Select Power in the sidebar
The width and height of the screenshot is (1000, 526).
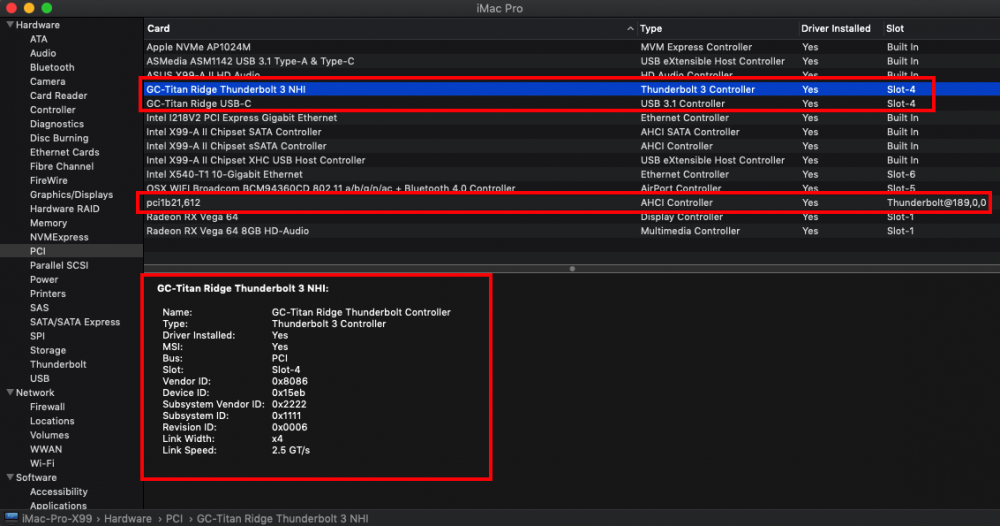43,279
